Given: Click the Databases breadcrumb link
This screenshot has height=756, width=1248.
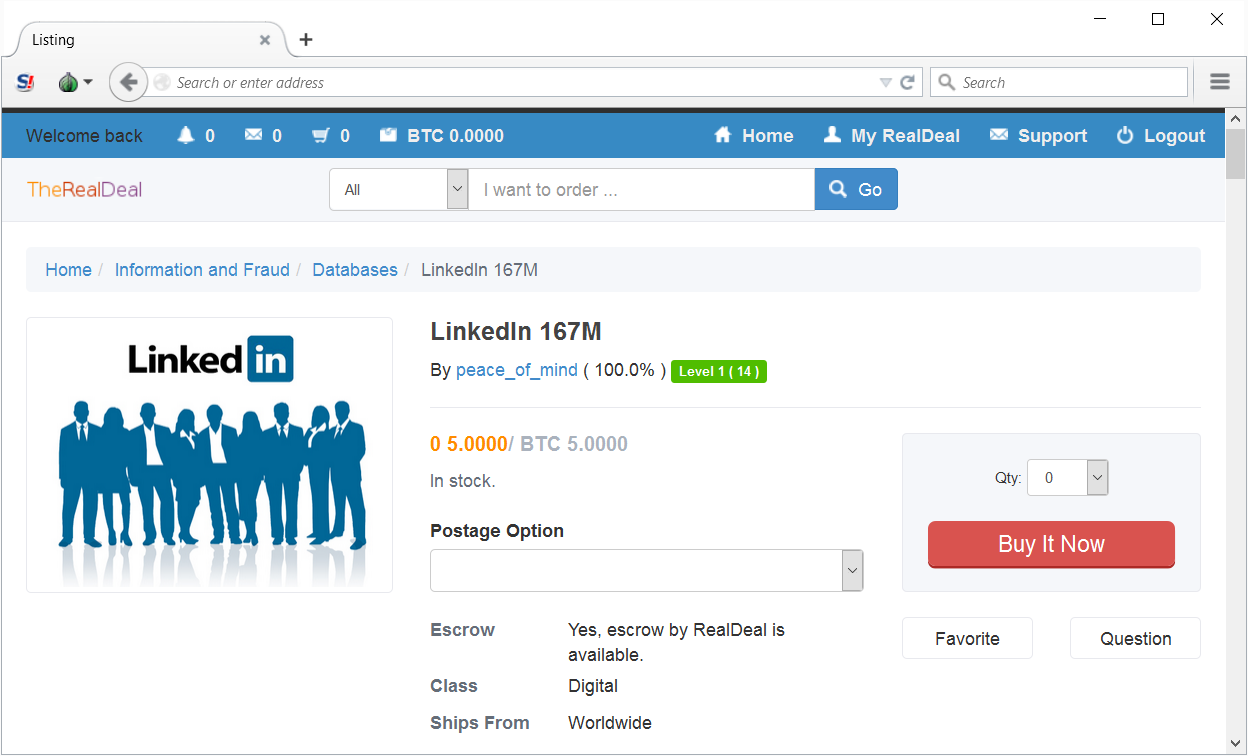Looking at the screenshot, I should click(x=355, y=270).
